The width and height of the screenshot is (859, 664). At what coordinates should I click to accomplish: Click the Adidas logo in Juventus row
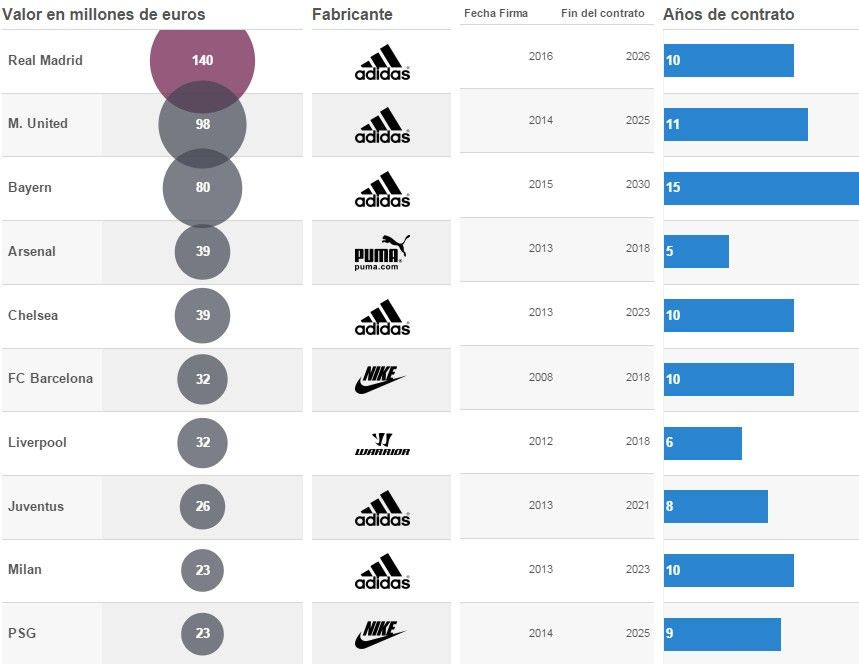pyautogui.click(x=382, y=508)
